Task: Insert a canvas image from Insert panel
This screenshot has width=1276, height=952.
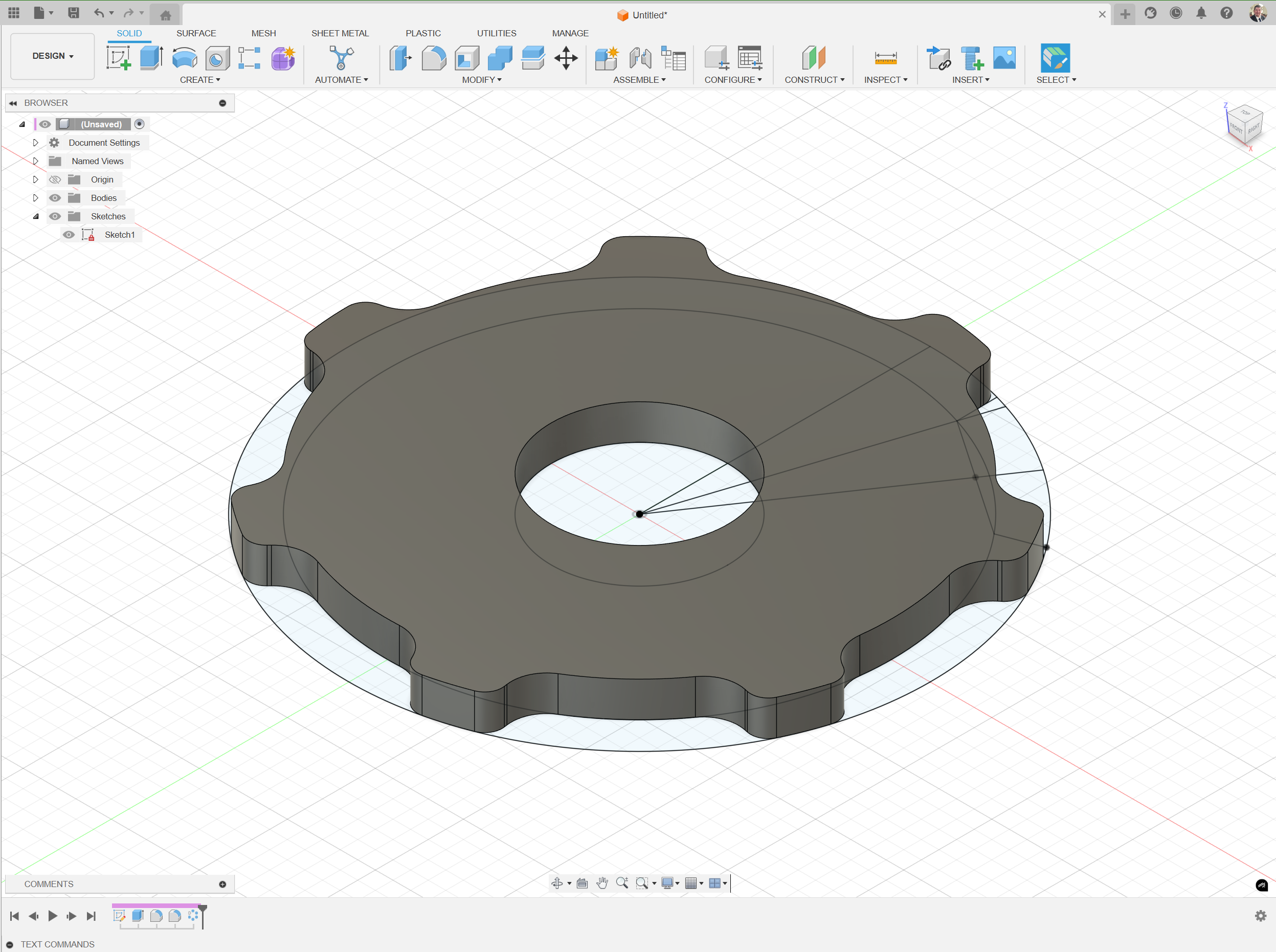Action: point(1003,58)
